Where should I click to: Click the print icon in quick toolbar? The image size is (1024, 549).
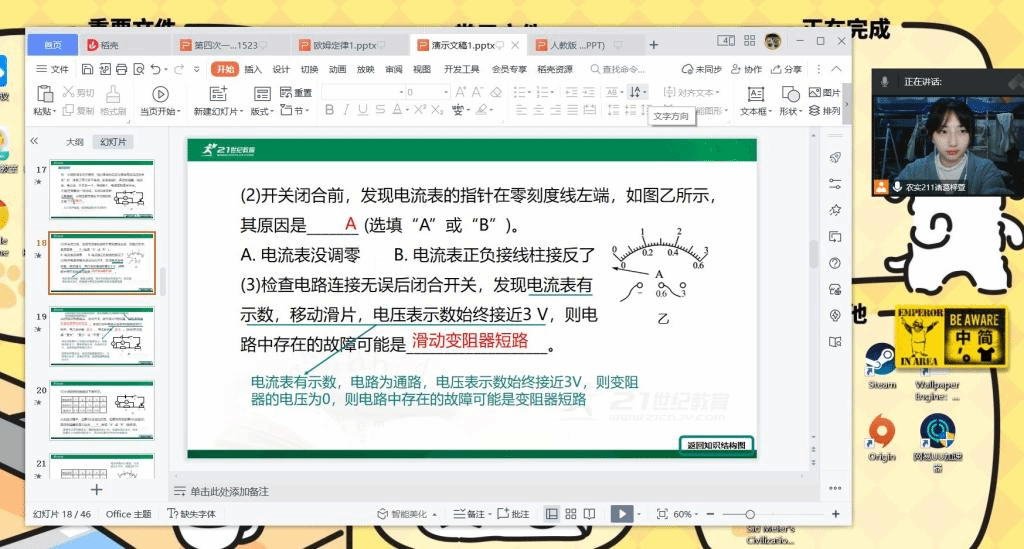coord(121,69)
